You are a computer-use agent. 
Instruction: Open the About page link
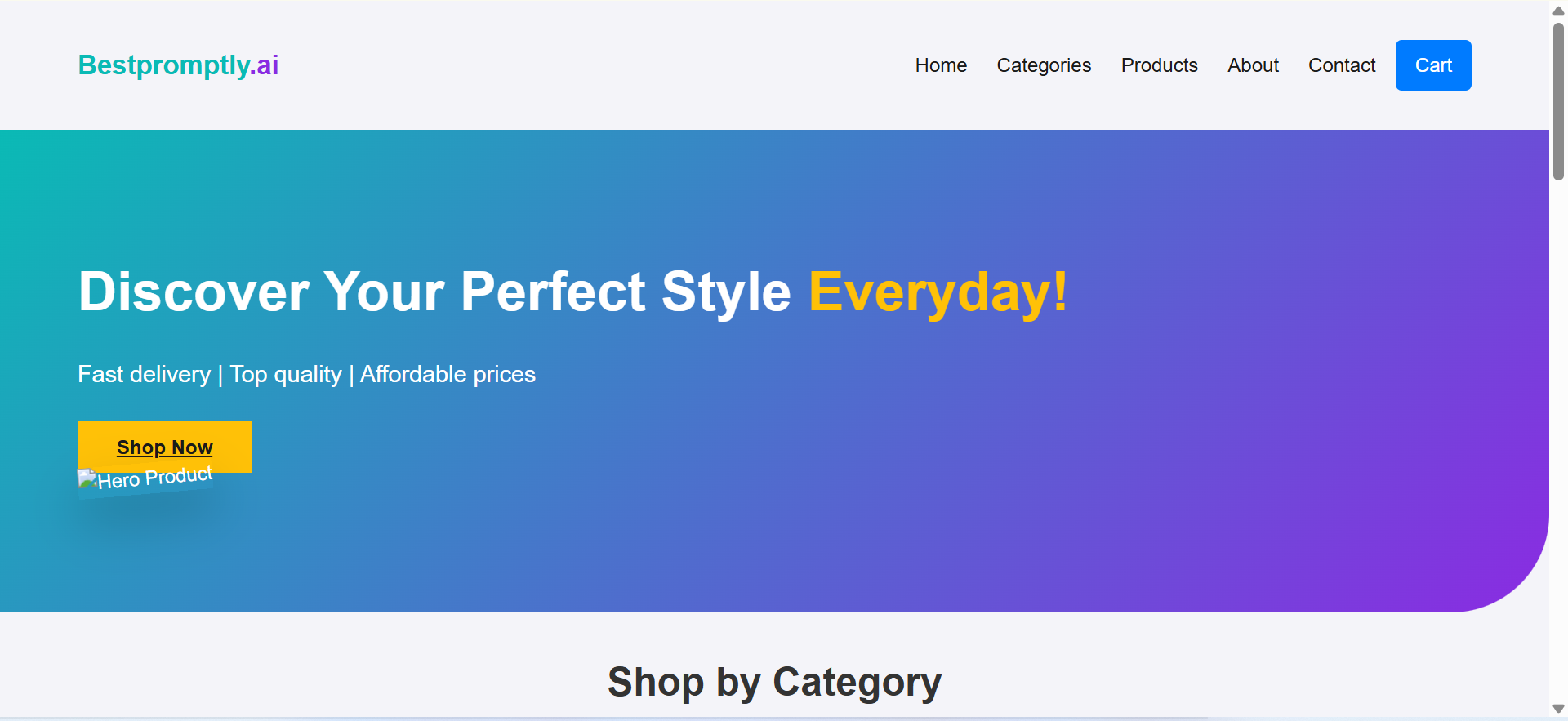[1253, 65]
